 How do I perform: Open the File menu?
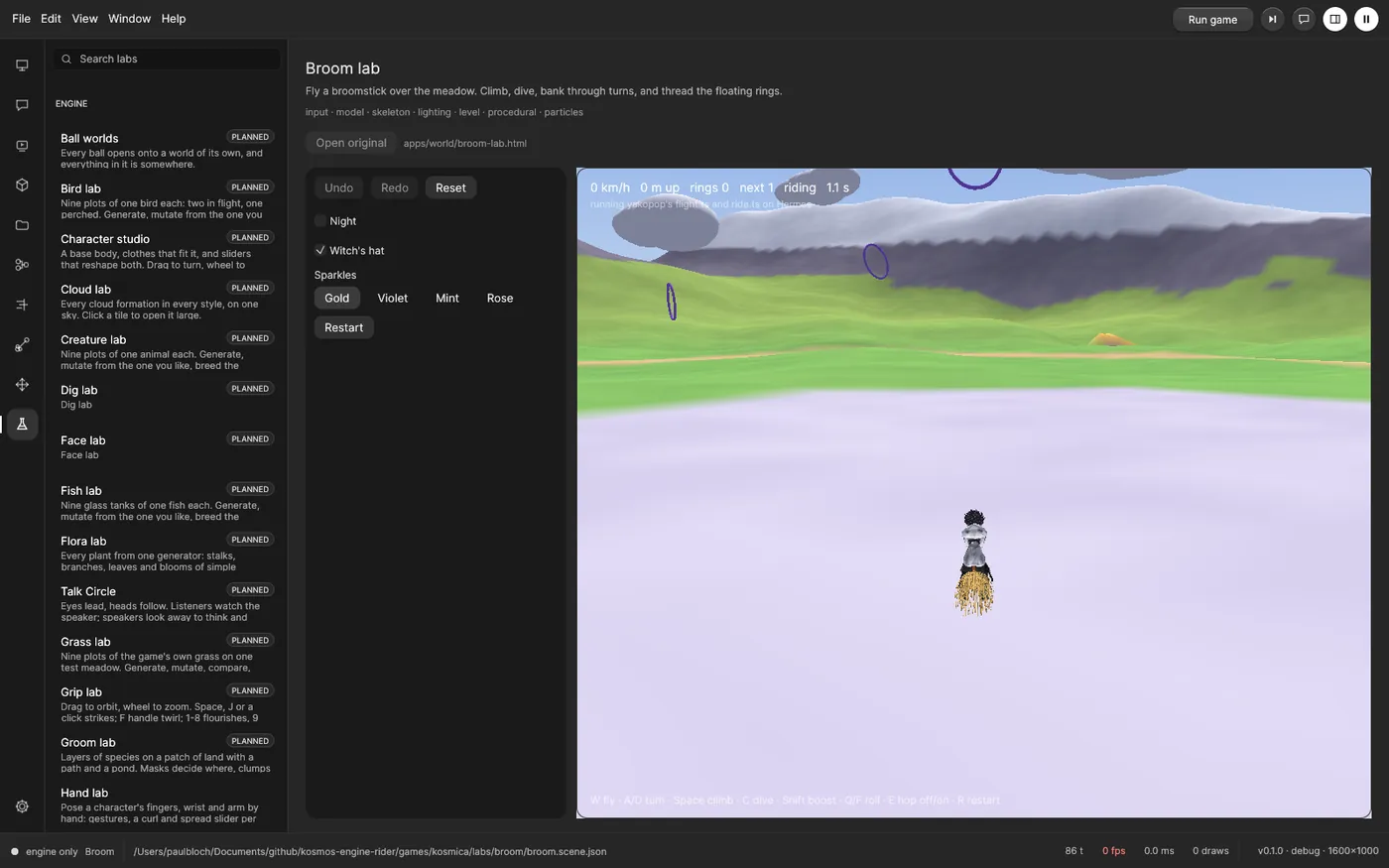pos(21,19)
